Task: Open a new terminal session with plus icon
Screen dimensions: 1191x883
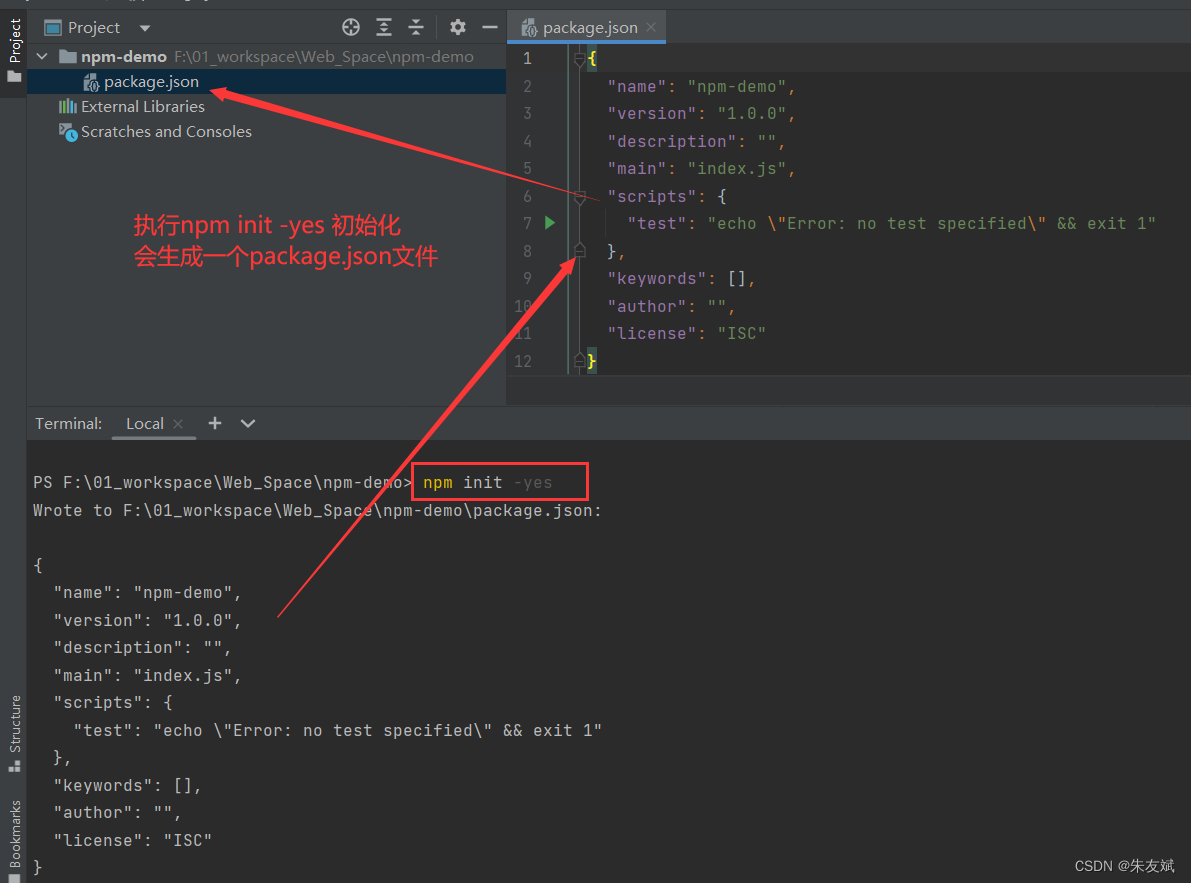Action: click(x=214, y=423)
